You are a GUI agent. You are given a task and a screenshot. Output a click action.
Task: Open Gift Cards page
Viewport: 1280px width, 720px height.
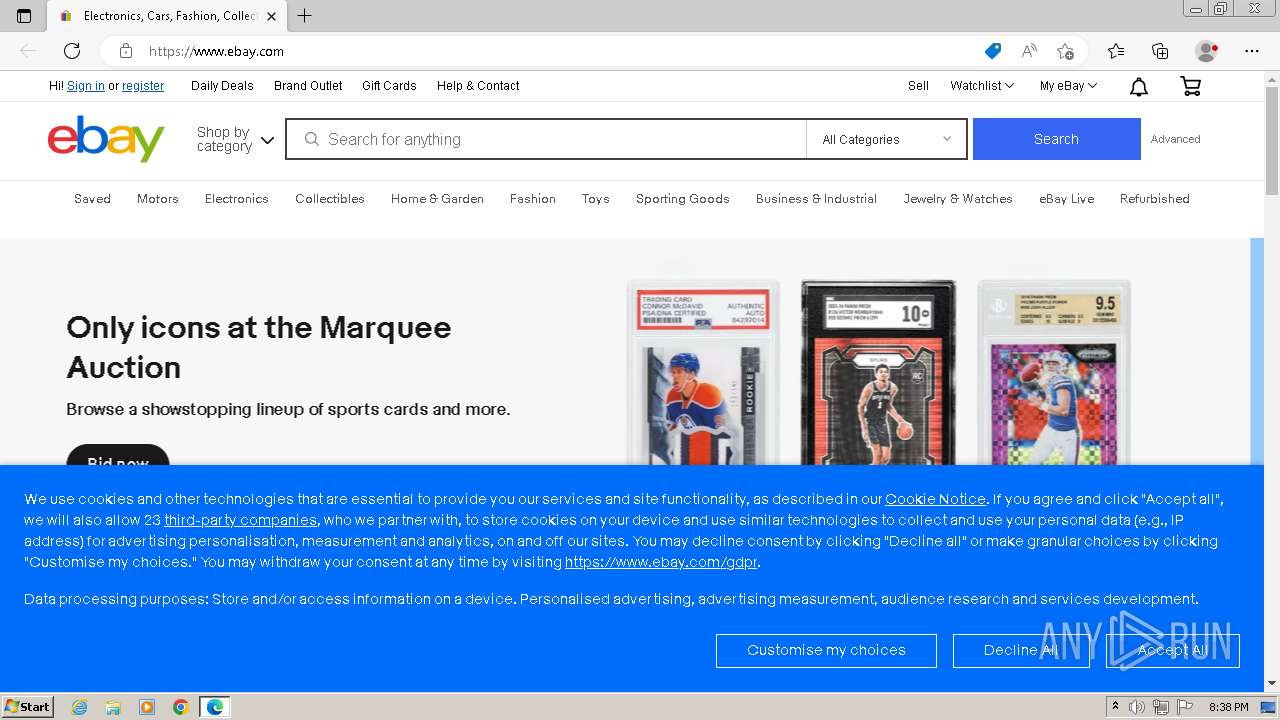tap(389, 86)
